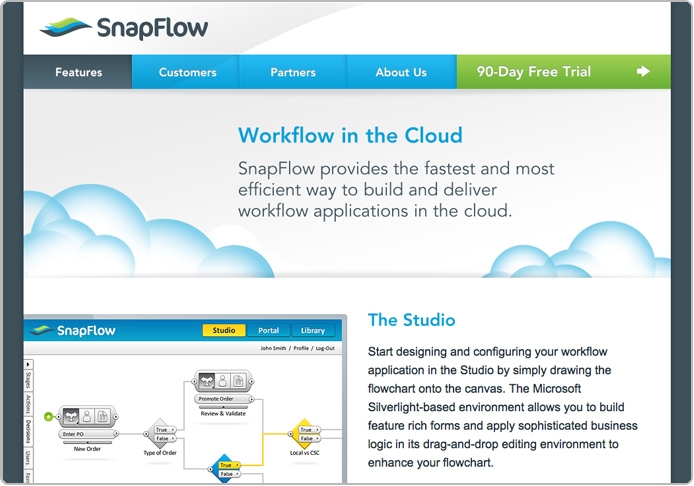Click the Workflow in the Cloud heading
Screen dimensions: 694x486
point(350,135)
